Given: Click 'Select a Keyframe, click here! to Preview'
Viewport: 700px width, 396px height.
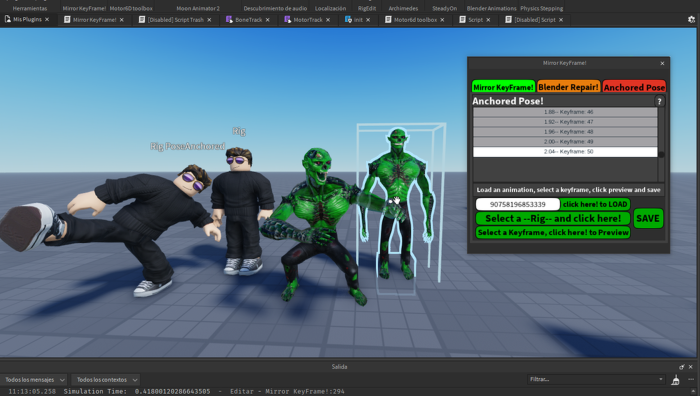Looking at the screenshot, I should tap(553, 233).
